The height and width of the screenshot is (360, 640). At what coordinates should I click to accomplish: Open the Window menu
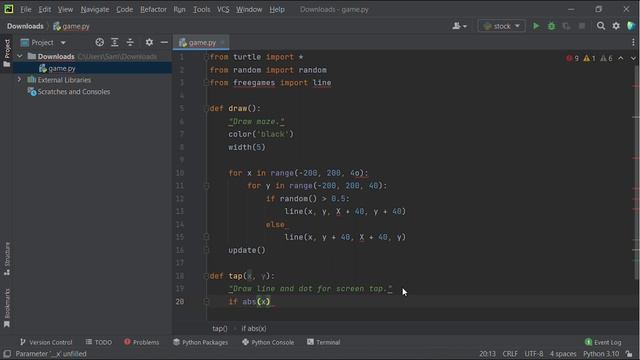point(249,9)
